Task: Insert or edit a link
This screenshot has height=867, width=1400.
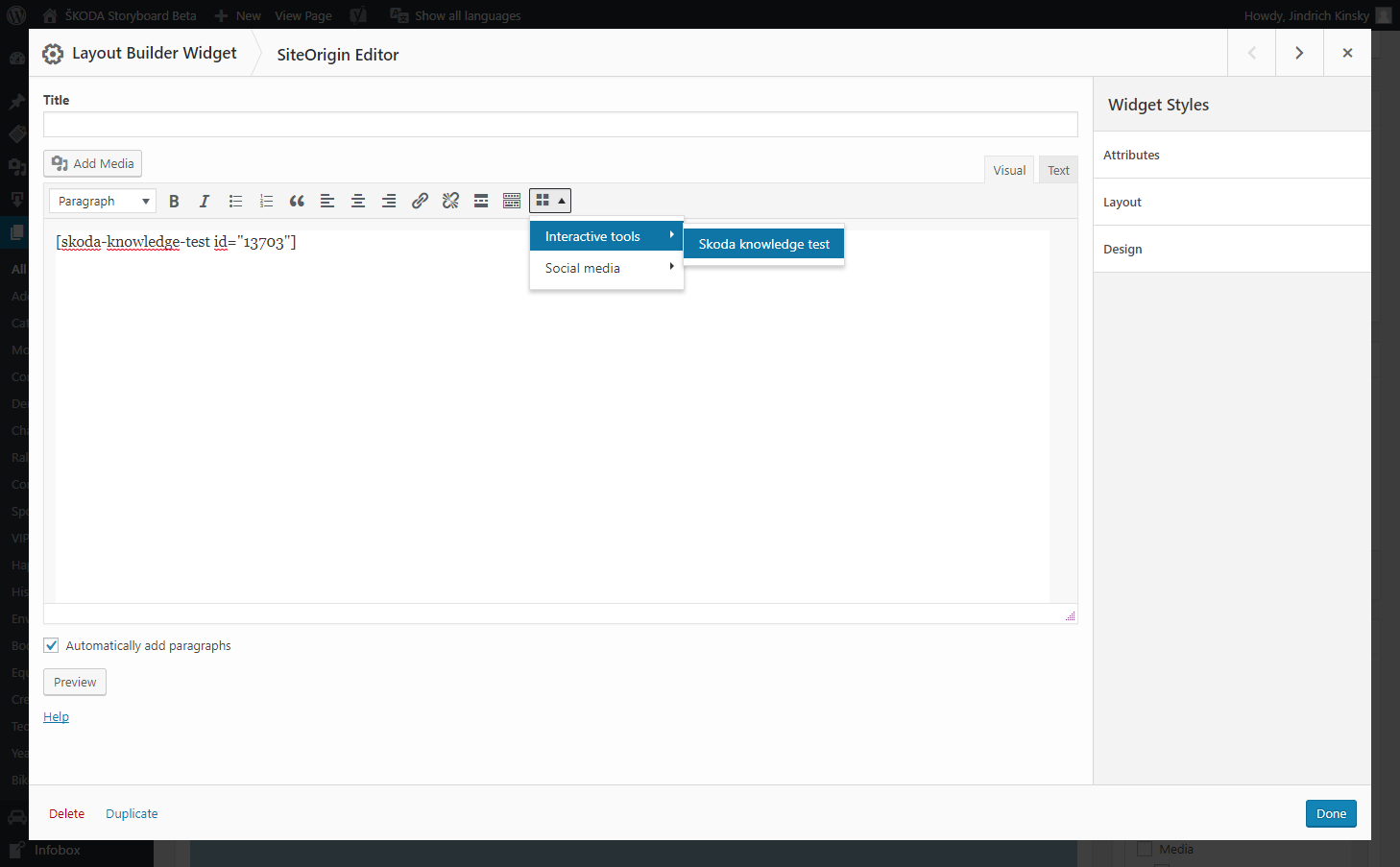Action: pos(420,201)
